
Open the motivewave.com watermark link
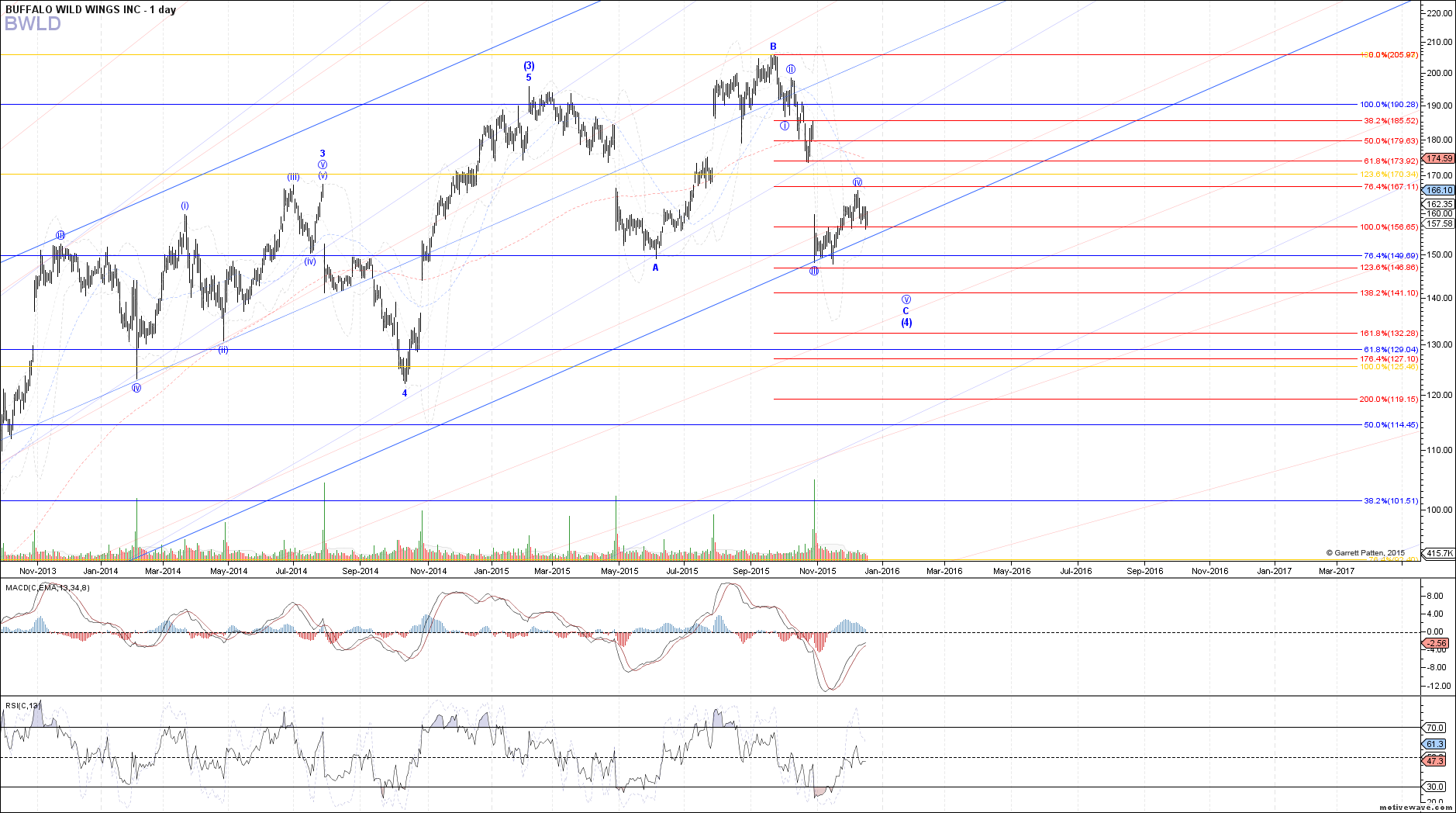click(1416, 808)
